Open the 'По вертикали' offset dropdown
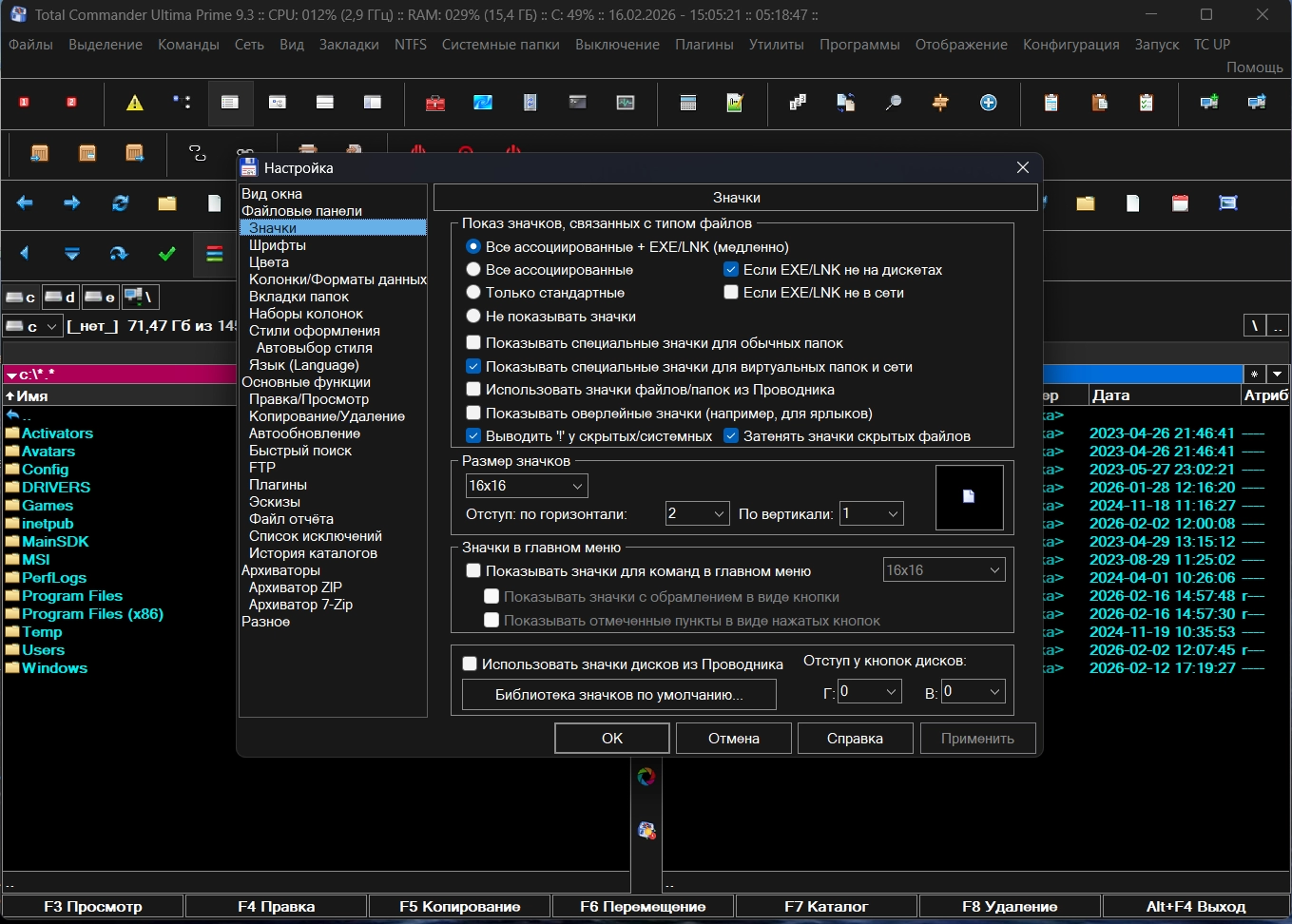Image resolution: width=1292 pixels, height=924 pixels. tap(872, 514)
